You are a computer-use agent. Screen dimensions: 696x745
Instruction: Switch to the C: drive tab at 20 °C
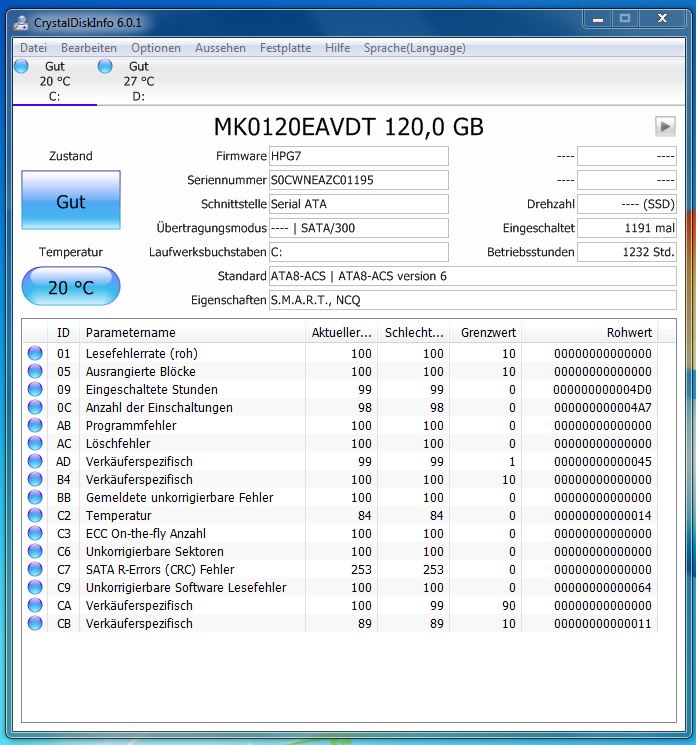pos(55,81)
